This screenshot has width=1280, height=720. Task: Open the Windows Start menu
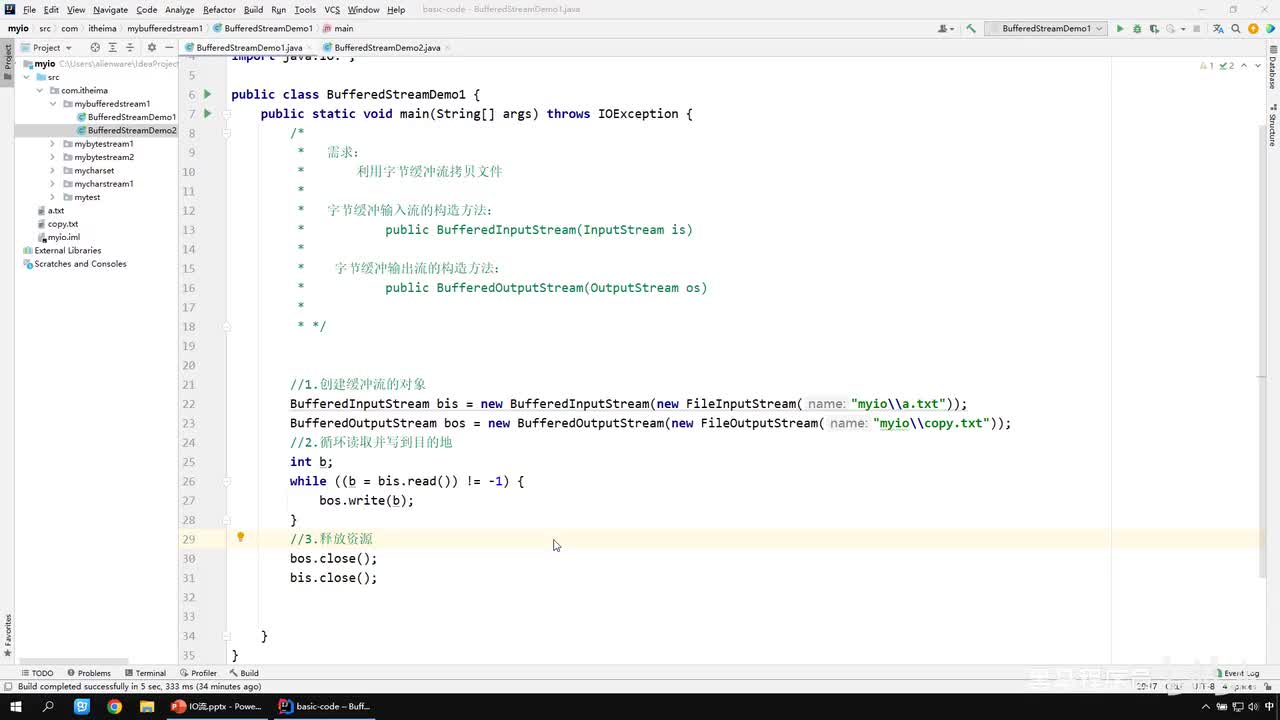tap(16, 706)
